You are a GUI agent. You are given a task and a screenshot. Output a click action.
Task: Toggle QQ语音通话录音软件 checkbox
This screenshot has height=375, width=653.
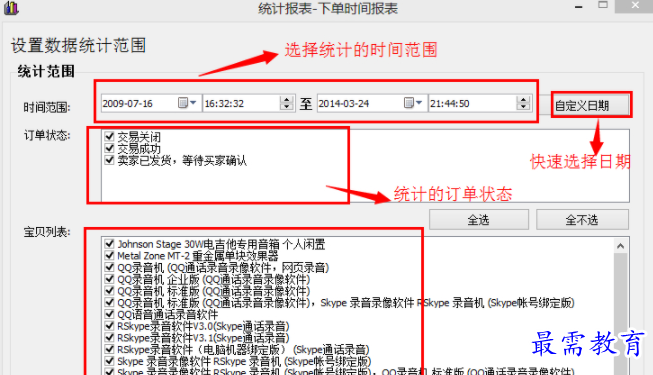110,314
